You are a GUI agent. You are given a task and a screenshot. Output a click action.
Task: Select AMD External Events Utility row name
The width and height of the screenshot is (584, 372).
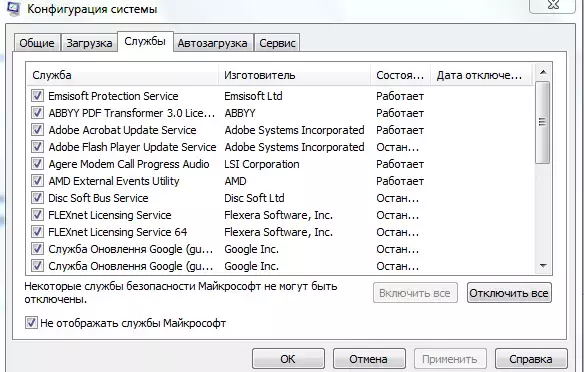pos(114,181)
